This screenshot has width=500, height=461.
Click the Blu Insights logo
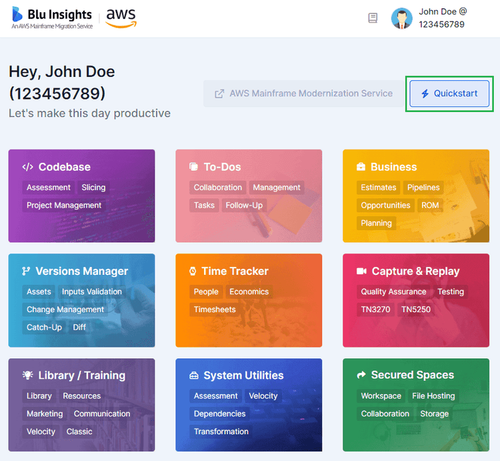[x=52, y=18]
